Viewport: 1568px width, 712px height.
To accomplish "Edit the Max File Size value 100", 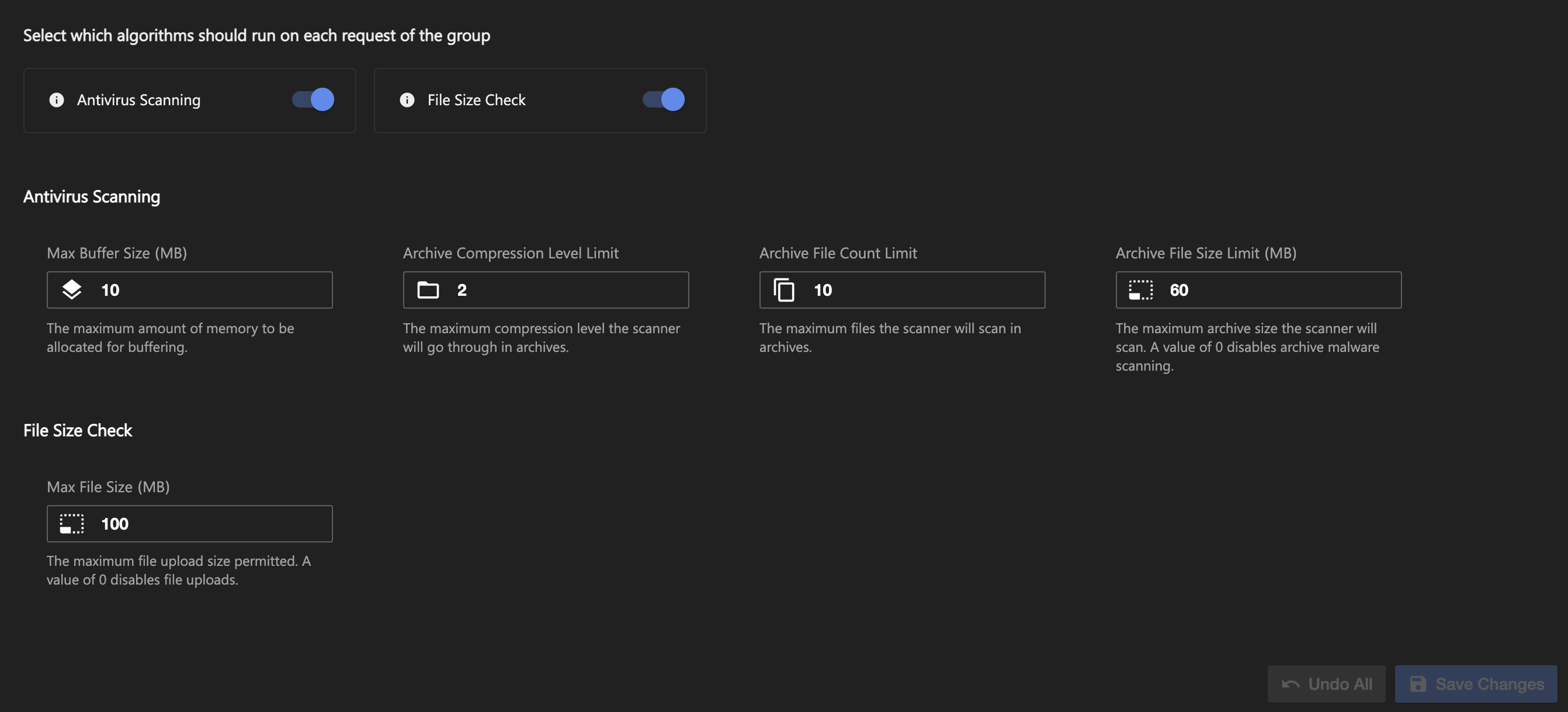I will [x=189, y=524].
